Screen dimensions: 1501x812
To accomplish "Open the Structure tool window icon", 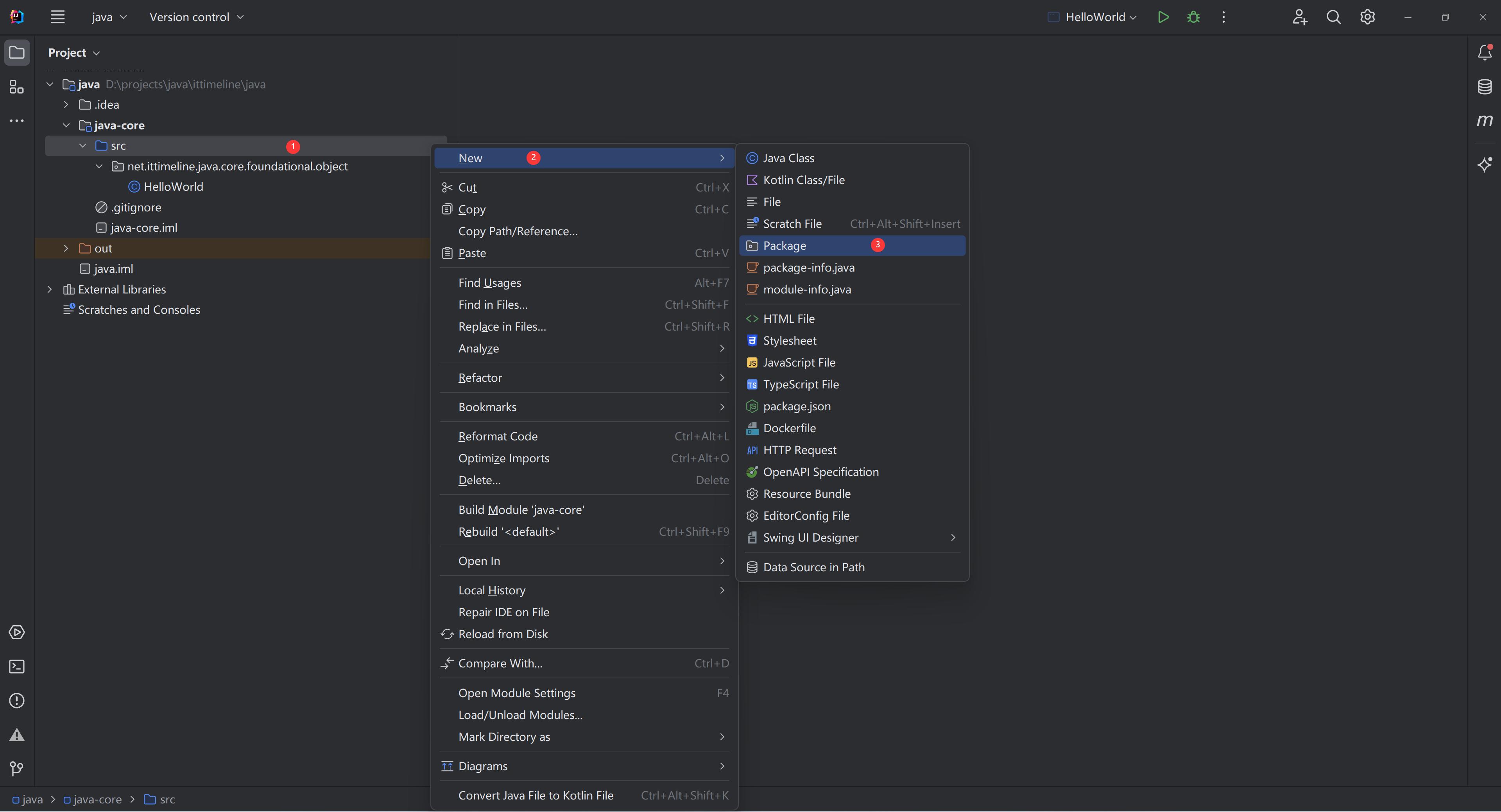I will pyautogui.click(x=17, y=87).
